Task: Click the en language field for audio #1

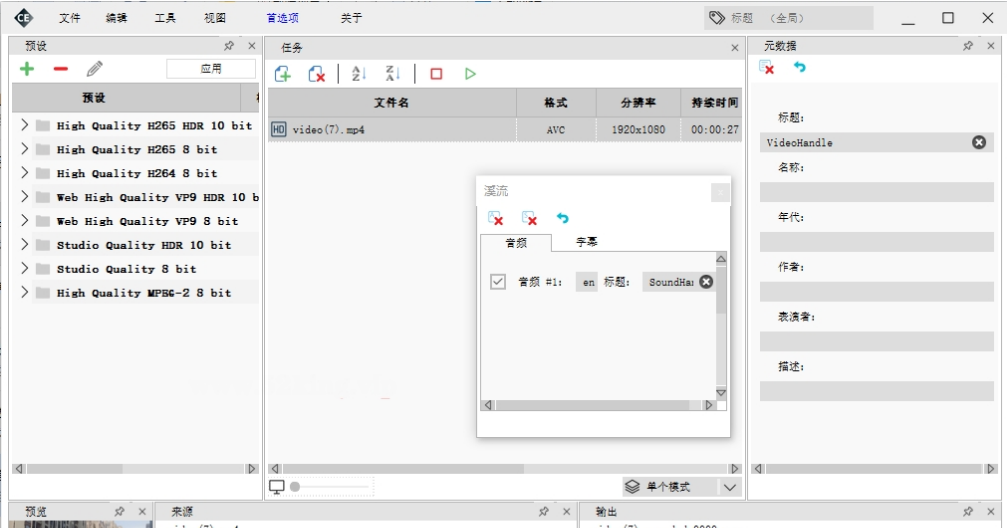Action: point(588,282)
